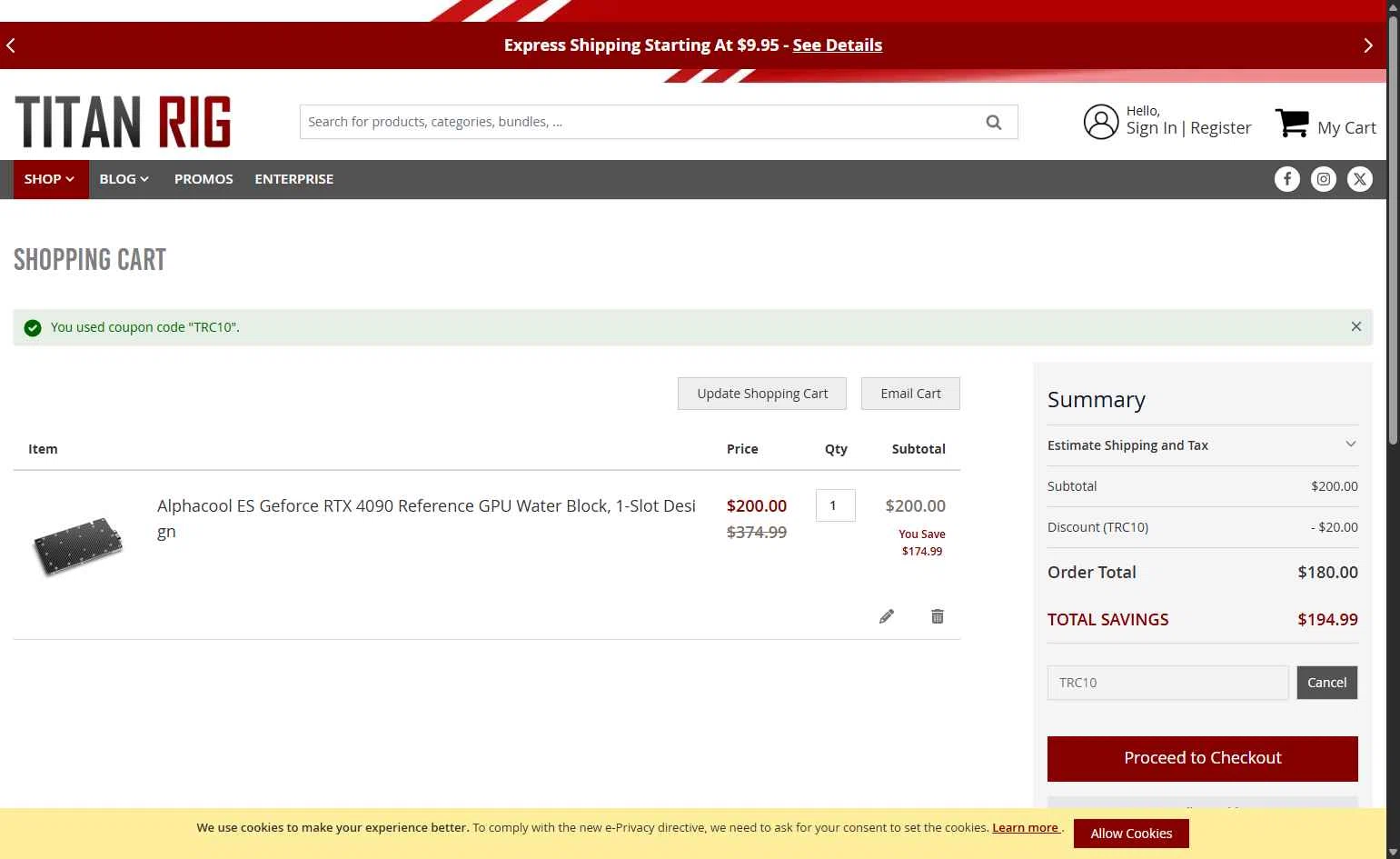Image resolution: width=1400 pixels, height=859 pixels.
Task: Cancel the applied coupon
Action: 1326,683
